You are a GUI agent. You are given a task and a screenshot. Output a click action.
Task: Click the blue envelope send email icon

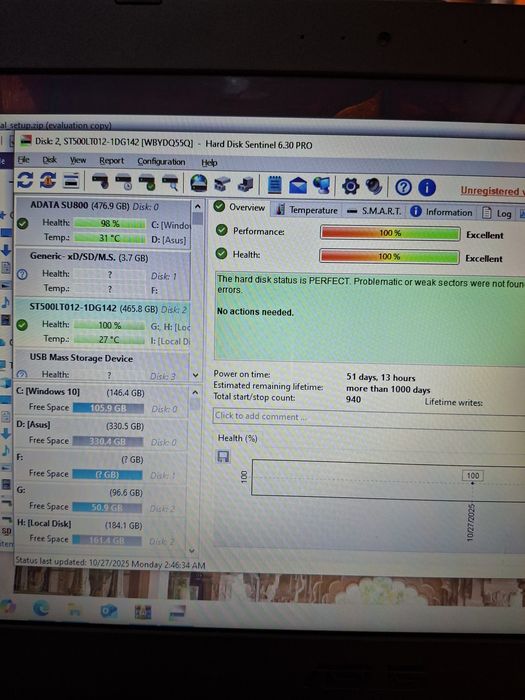(298, 185)
